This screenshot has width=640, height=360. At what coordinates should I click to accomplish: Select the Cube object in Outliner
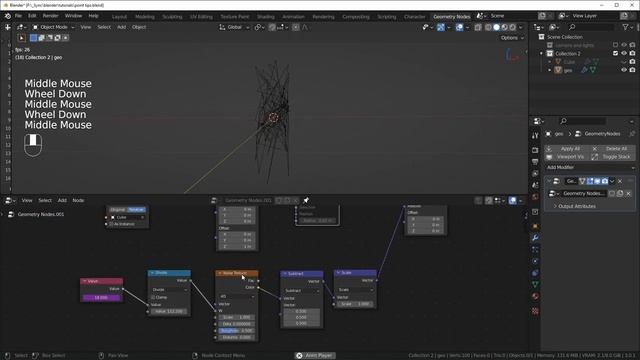tap(569, 62)
